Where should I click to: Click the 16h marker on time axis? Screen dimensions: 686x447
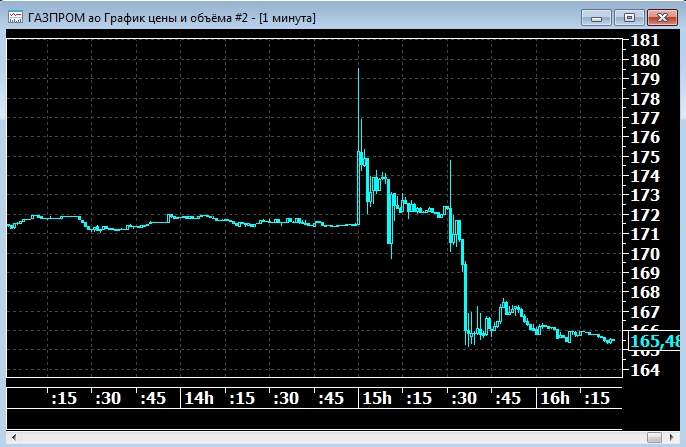coord(554,398)
